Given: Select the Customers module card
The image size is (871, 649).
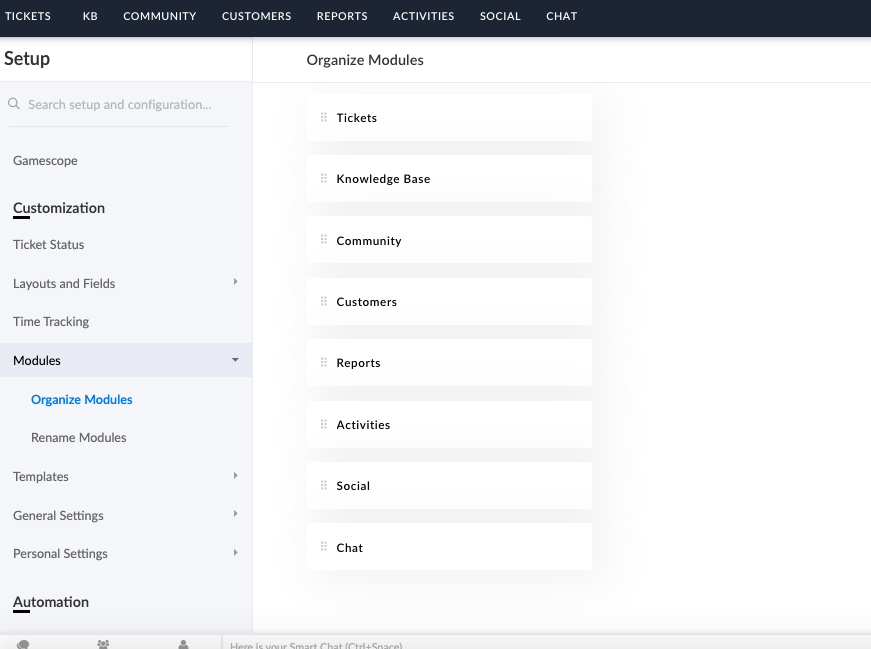Looking at the screenshot, I should 449,301.
